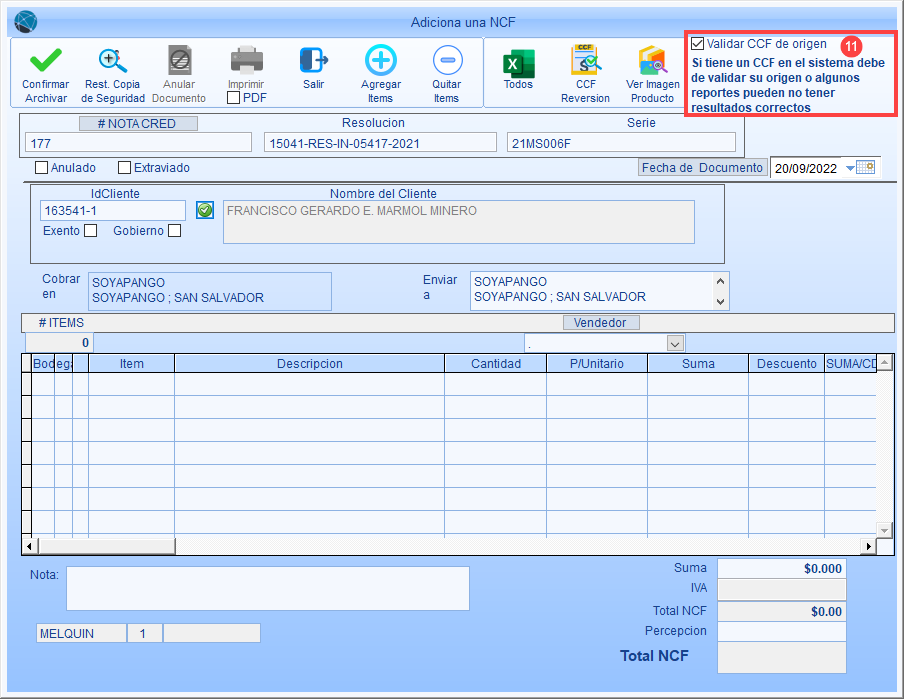This screenshot has width=904, height=699.
Task: Click the items grid scroll left arrow
Action: [x=29, y=546]
